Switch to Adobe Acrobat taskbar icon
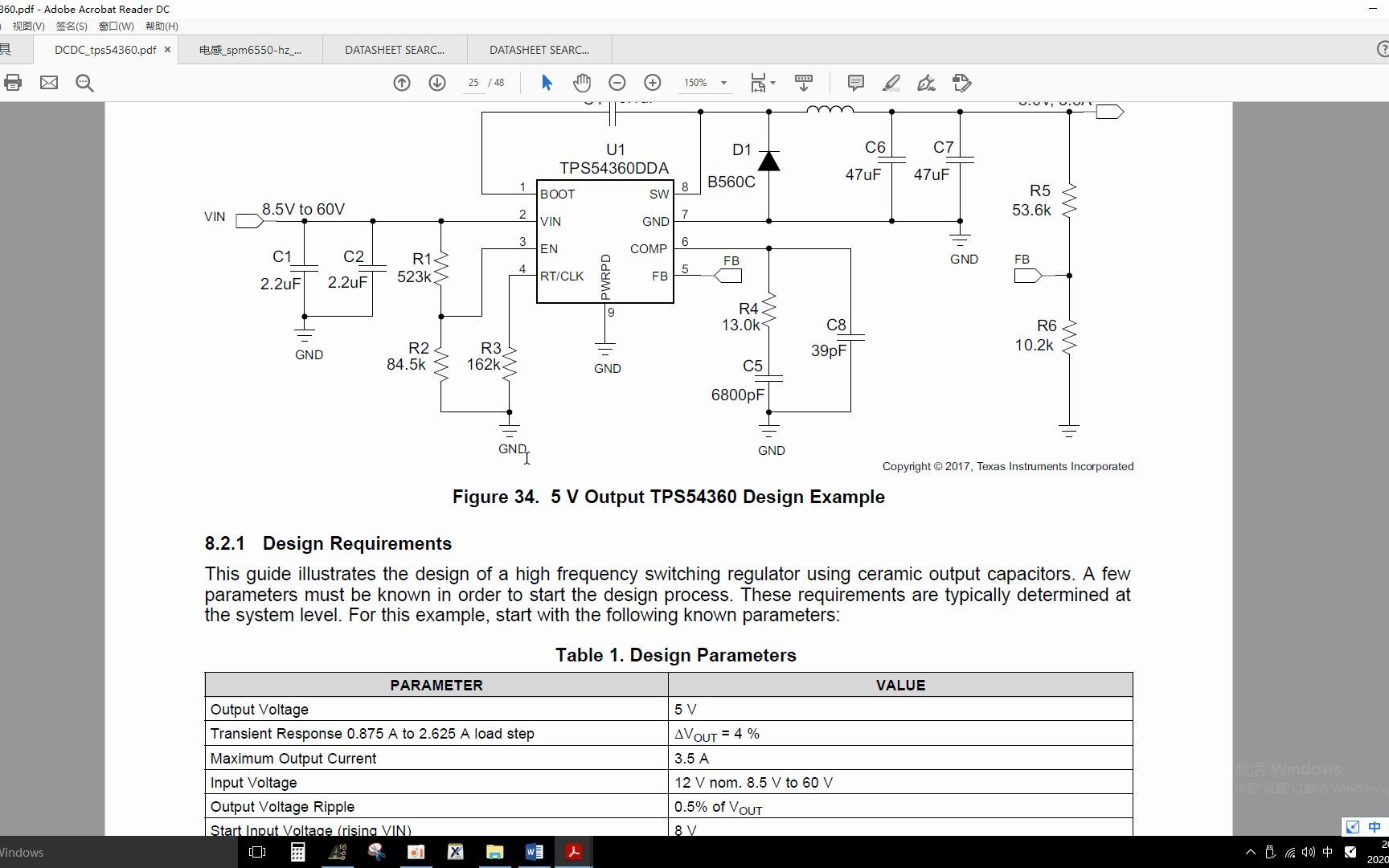 [574, 852]
